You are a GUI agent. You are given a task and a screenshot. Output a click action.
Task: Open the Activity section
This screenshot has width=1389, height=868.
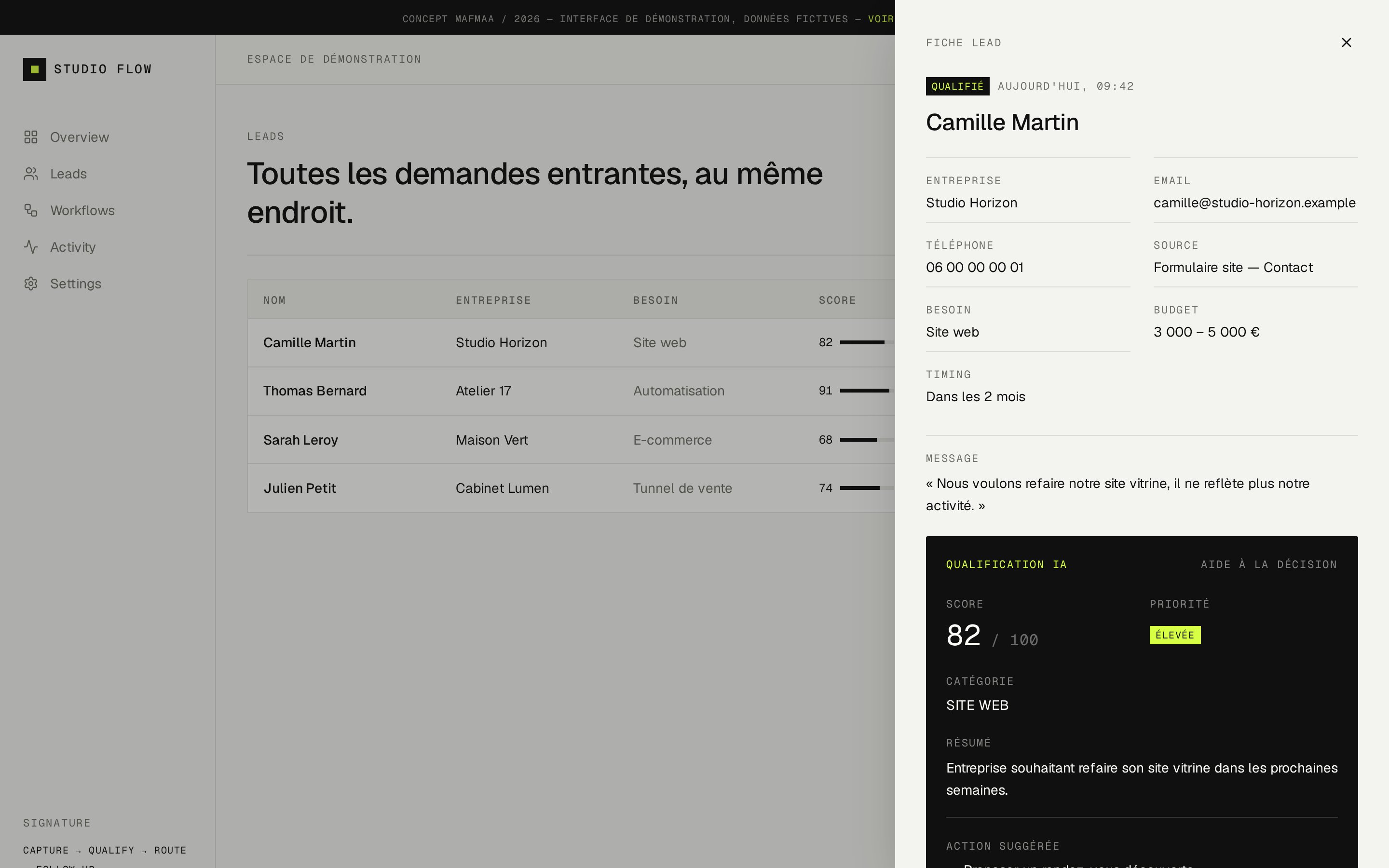coord(73,247)
